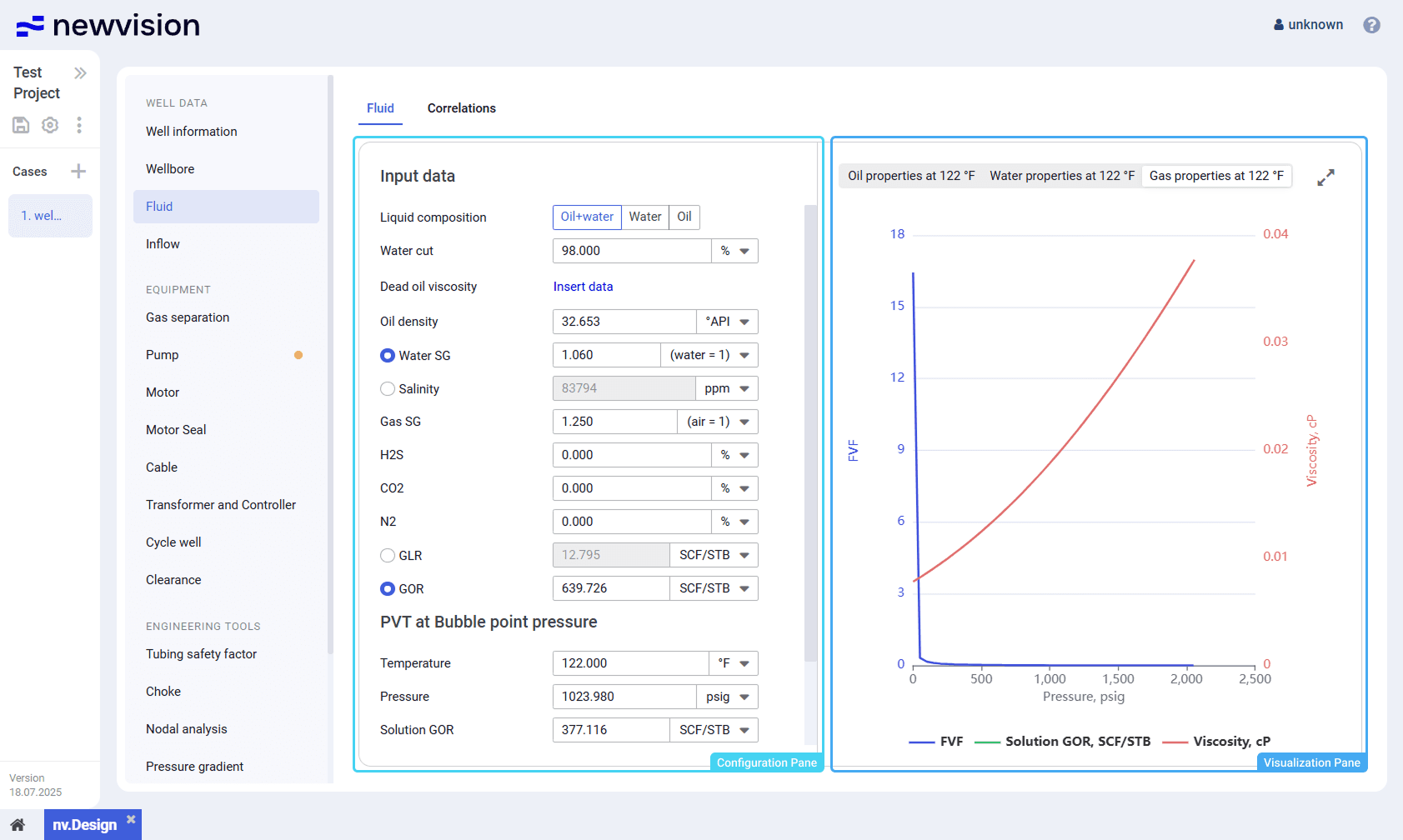The height and width of the screenshot is (840, 1403).
Task: Show Water properties at 122 °F tab
Action: 1061,176
